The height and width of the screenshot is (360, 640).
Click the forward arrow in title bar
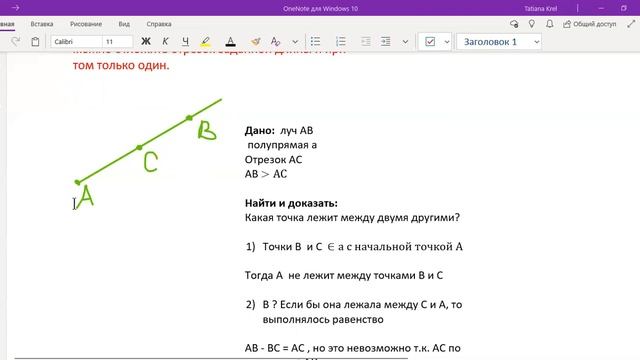click(x=16, y=8)
